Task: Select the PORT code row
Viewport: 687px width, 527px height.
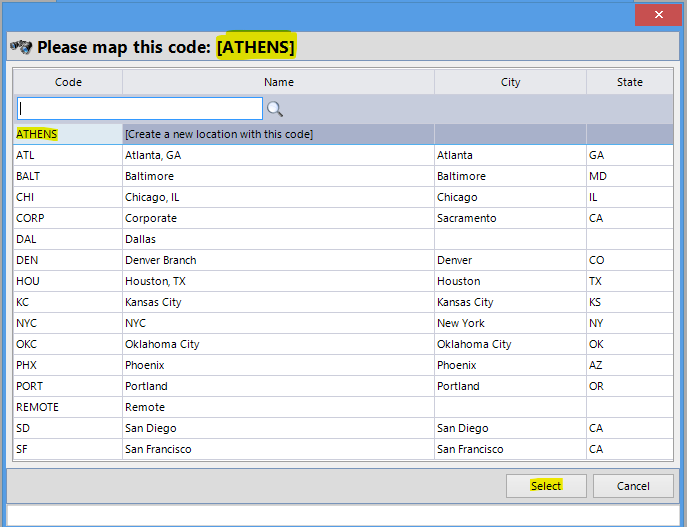Action: point(68,386)
